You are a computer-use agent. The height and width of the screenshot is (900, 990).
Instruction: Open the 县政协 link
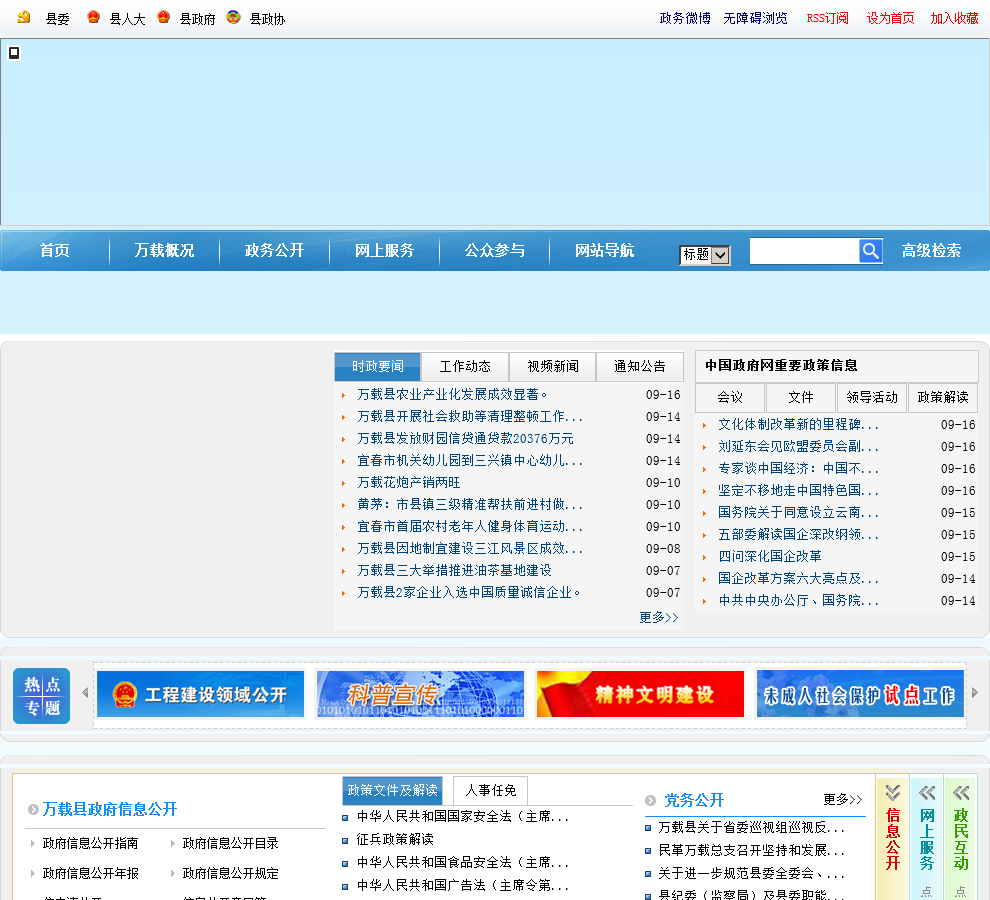tap(267, 19)
